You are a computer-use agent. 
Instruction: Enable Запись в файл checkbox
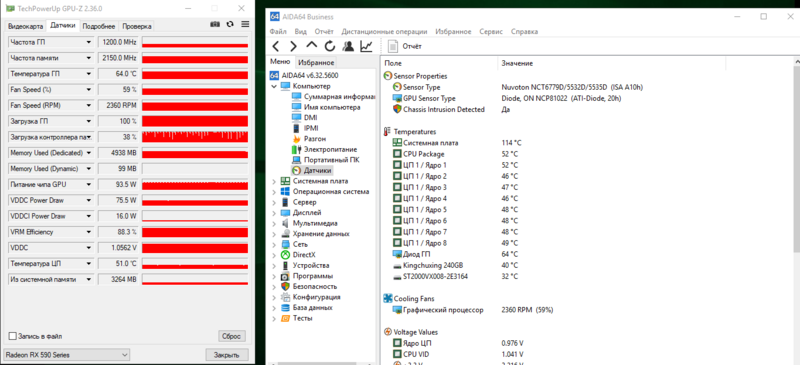click(13, 336)
